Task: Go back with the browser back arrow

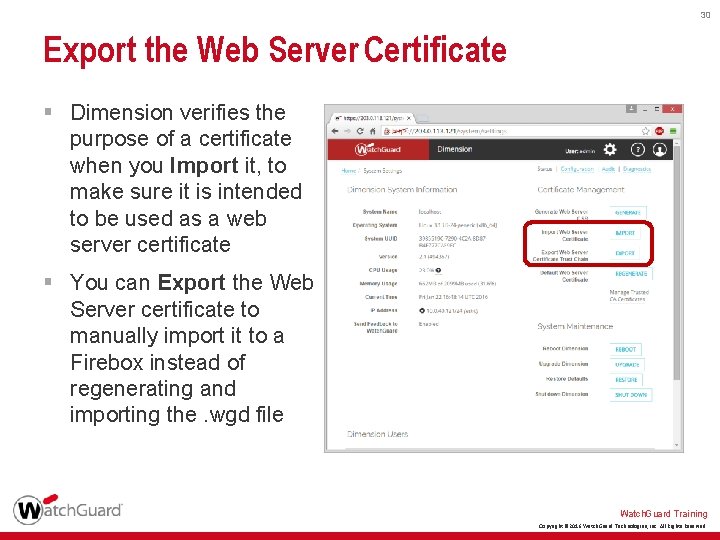Action: tap(335, 131)
